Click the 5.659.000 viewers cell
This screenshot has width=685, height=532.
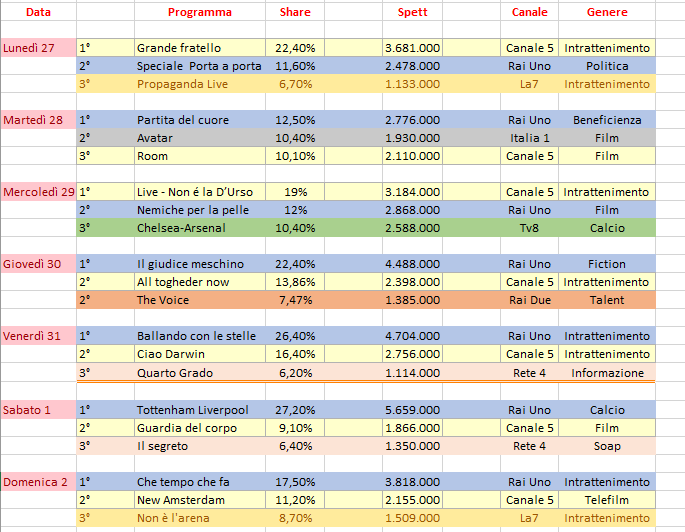tap(412, 410)
